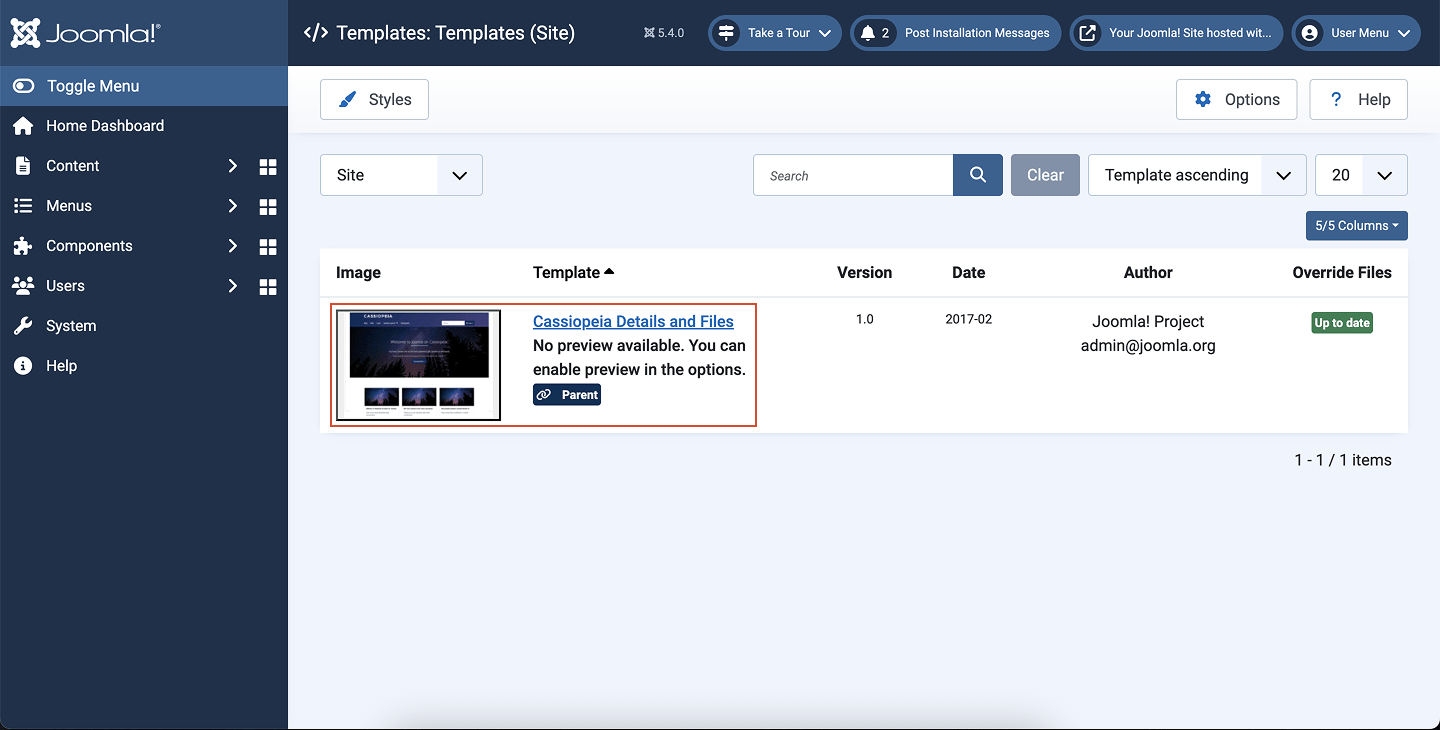1440x730 pixels.
Task: Open template Options
Action: [1236, 100]
